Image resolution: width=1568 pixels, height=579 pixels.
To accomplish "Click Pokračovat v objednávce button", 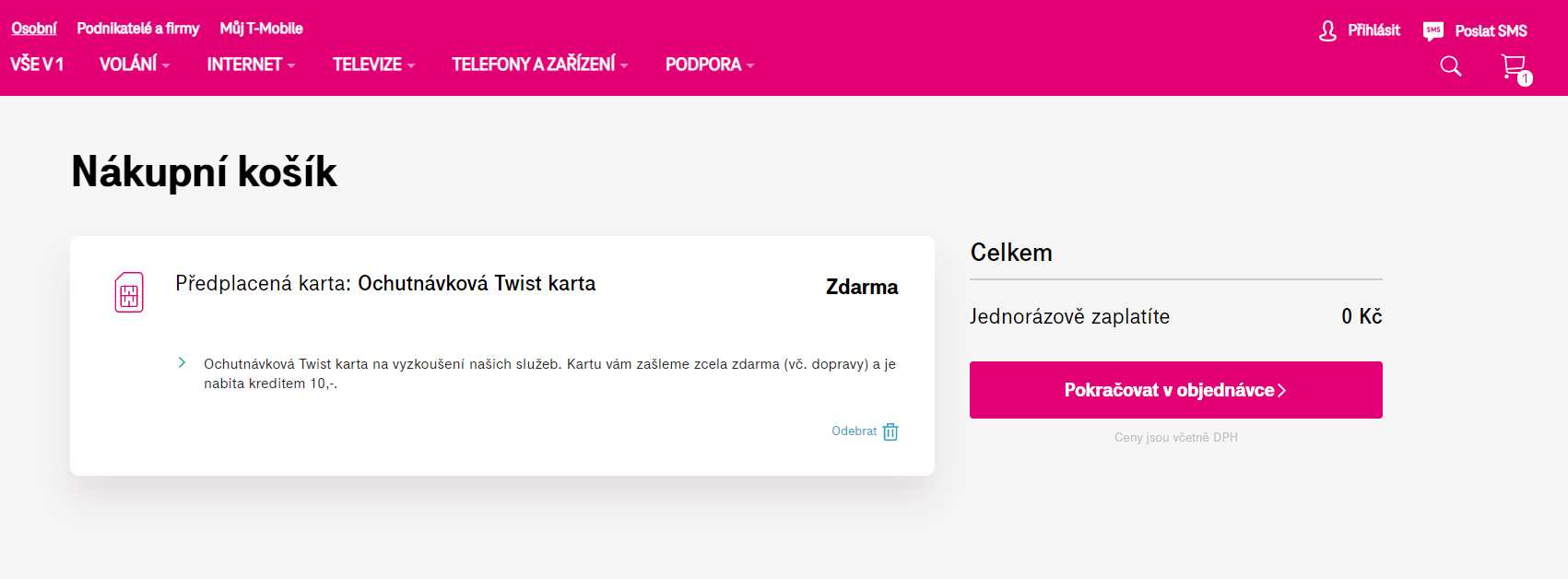I will coord(1175,390).
